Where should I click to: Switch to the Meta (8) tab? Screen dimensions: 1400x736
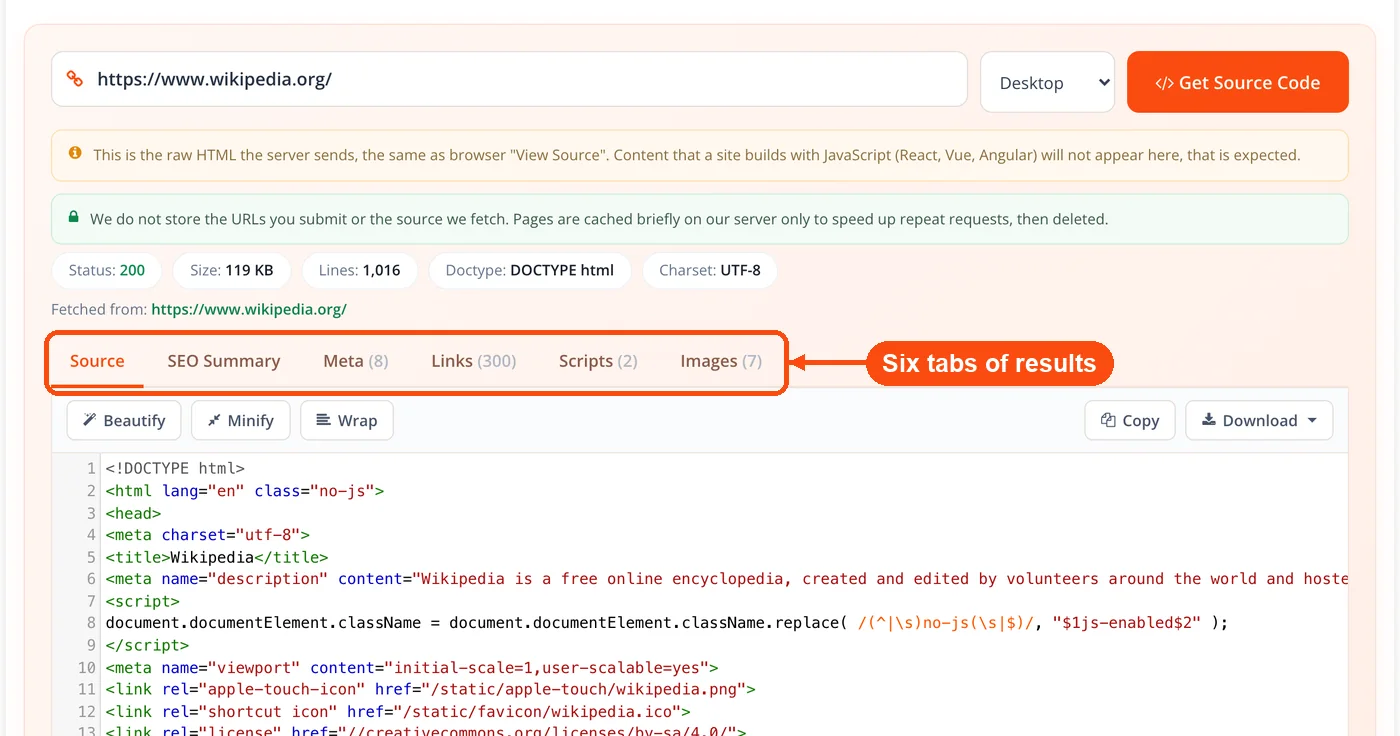[x=356, y=361]
